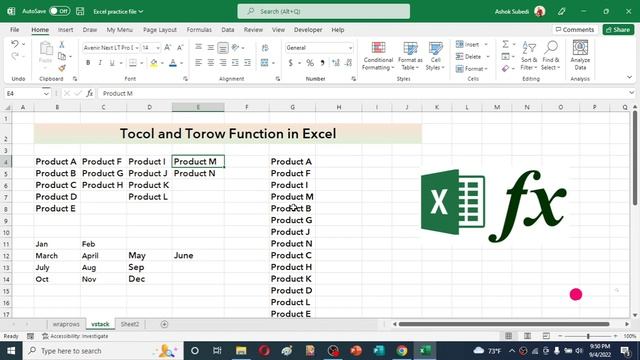The width and height of the screenshot is (640, 360).
Task: Click the AutoSum sigma icon
Action: point(505,44)
